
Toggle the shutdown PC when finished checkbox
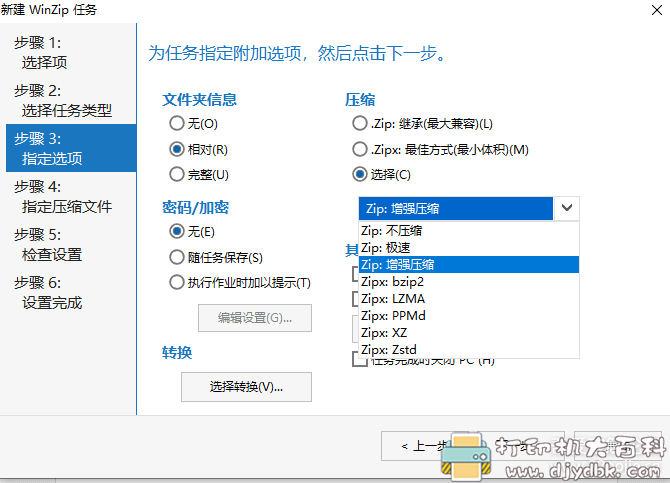click(360, 359)
